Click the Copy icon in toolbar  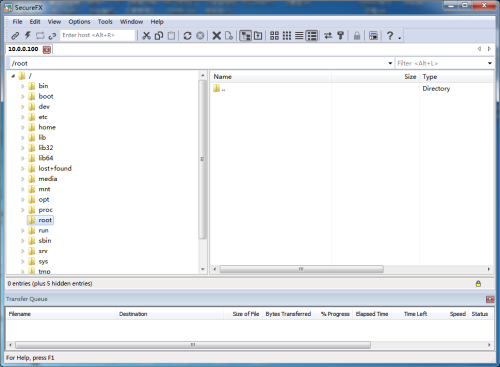click(159, 36)
